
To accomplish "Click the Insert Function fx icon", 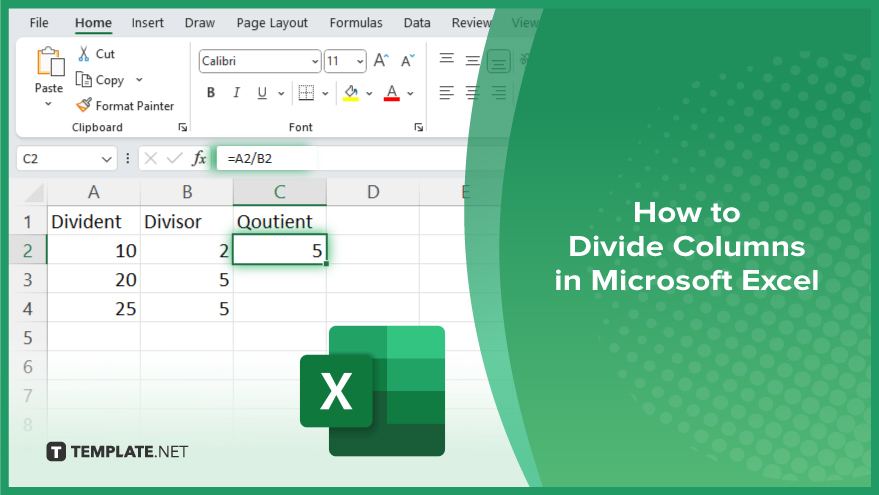I will click(x=199, y=159).
